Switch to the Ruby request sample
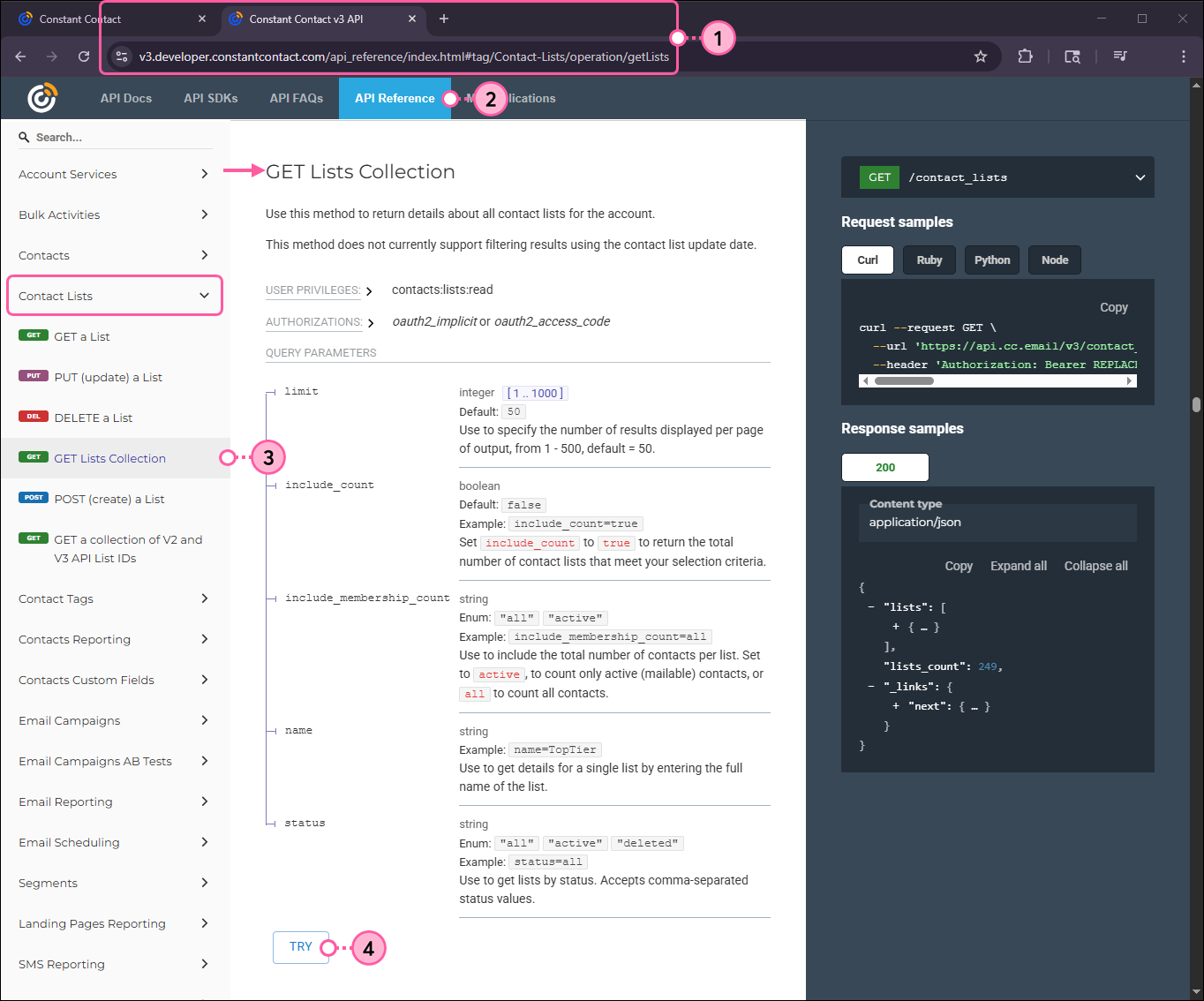 pos(929,260)
